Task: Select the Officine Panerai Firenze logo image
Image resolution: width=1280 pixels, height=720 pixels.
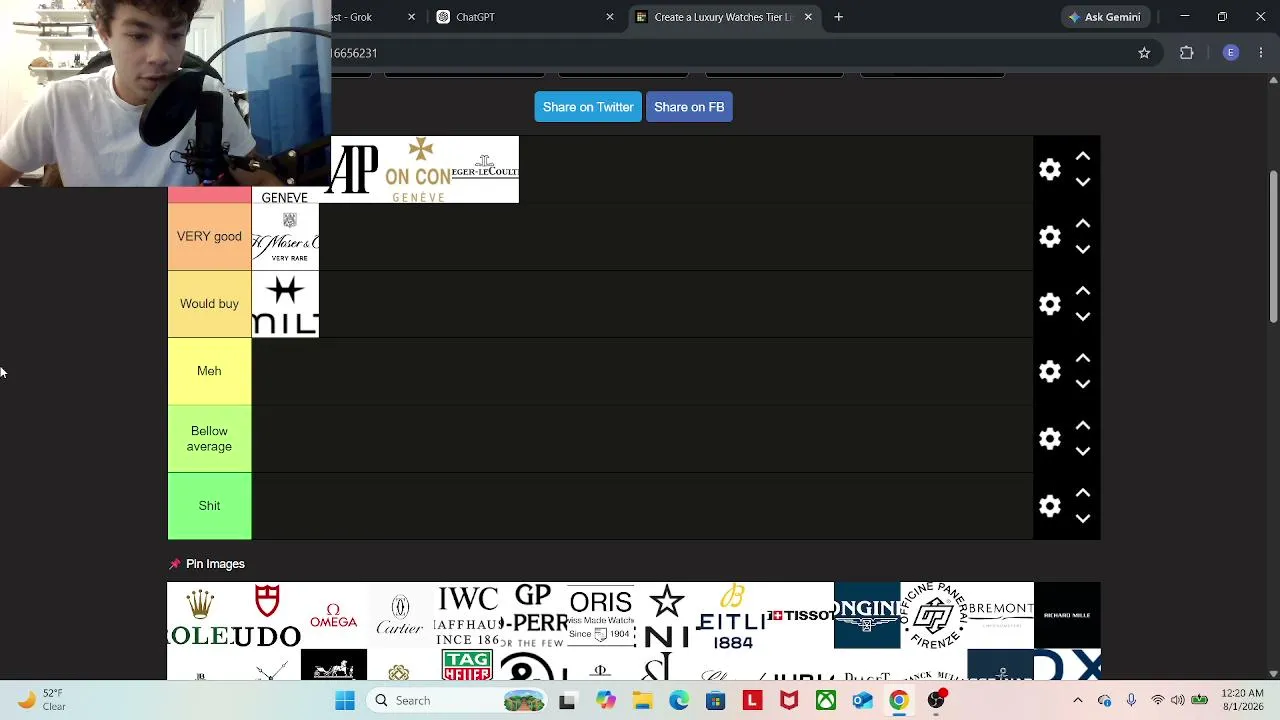Action: point(934,615)
